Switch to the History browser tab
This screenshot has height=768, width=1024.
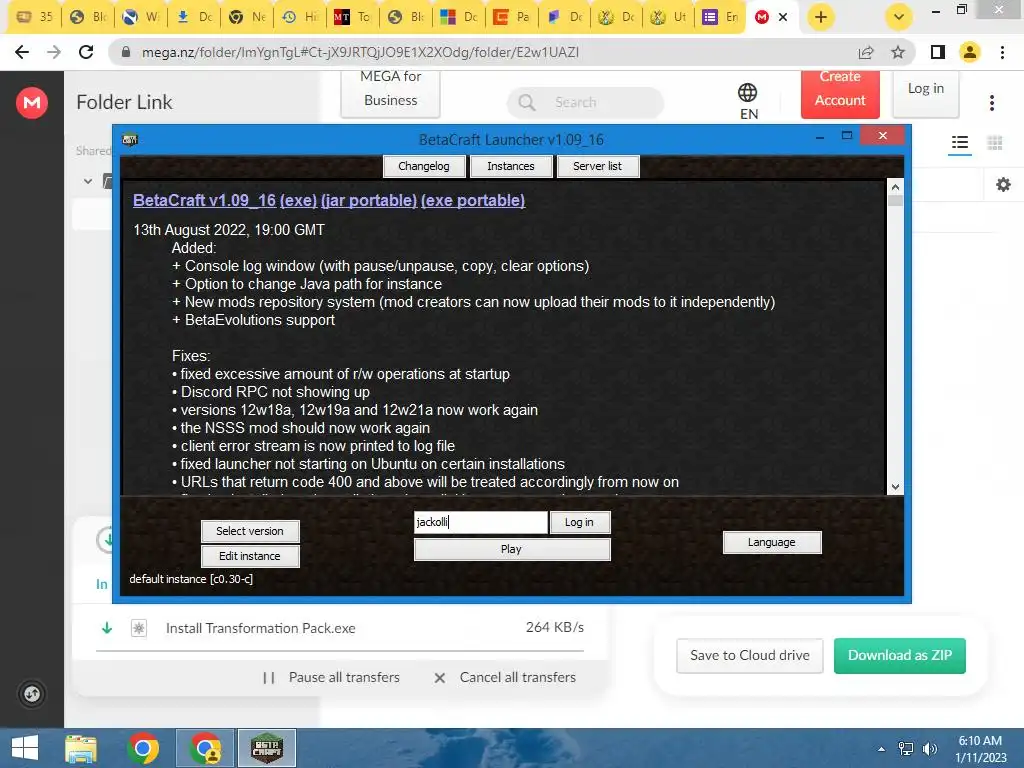300,17
